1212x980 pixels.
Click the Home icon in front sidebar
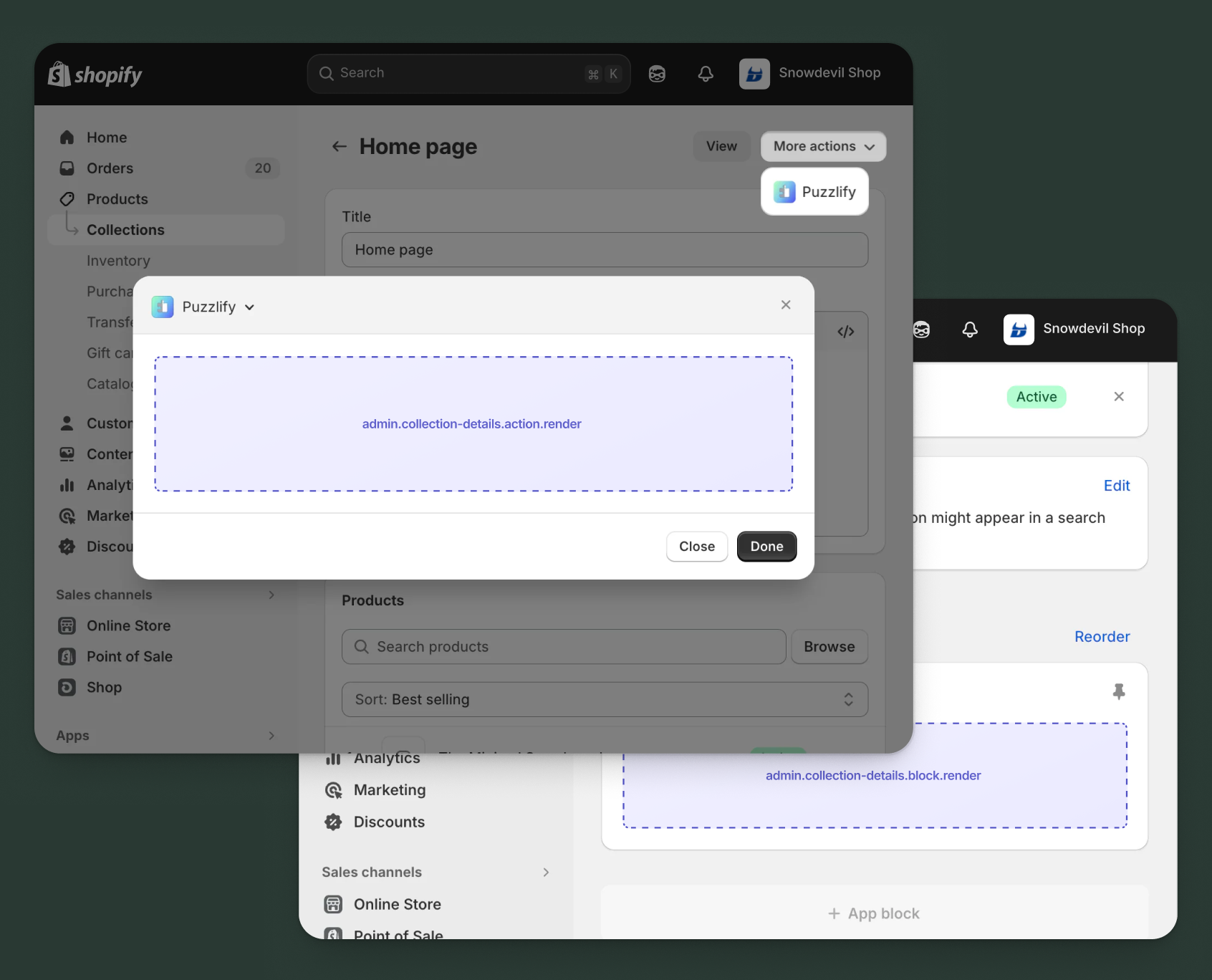click(x=67, y=137)
